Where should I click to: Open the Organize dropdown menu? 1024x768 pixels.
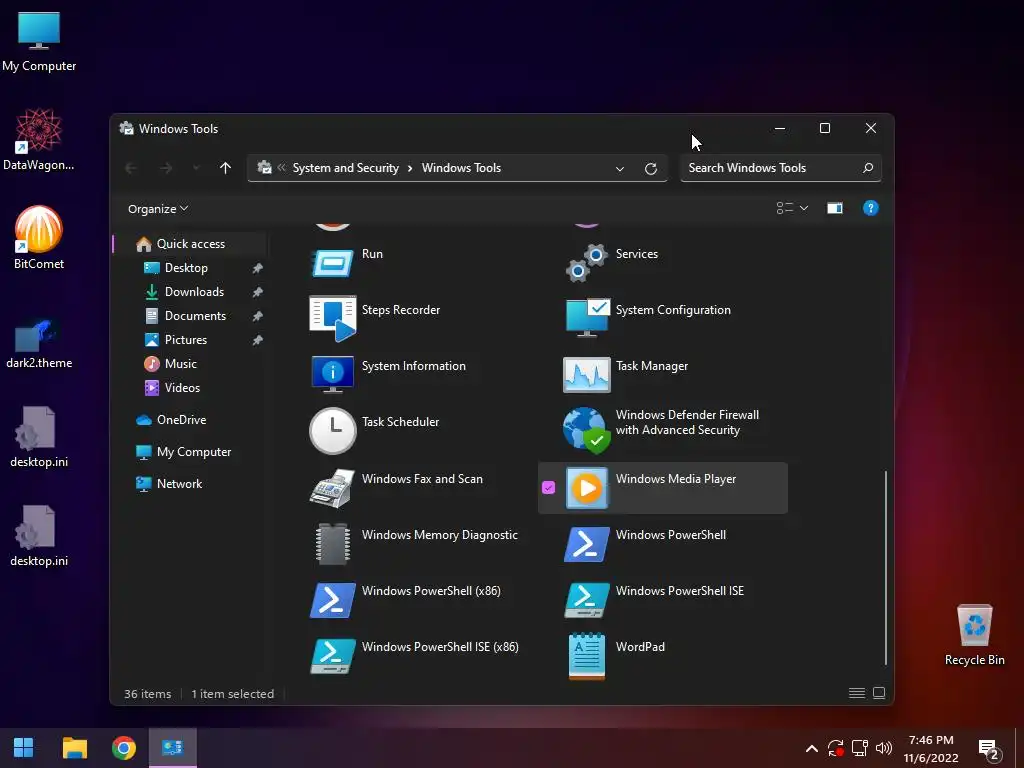158,209
